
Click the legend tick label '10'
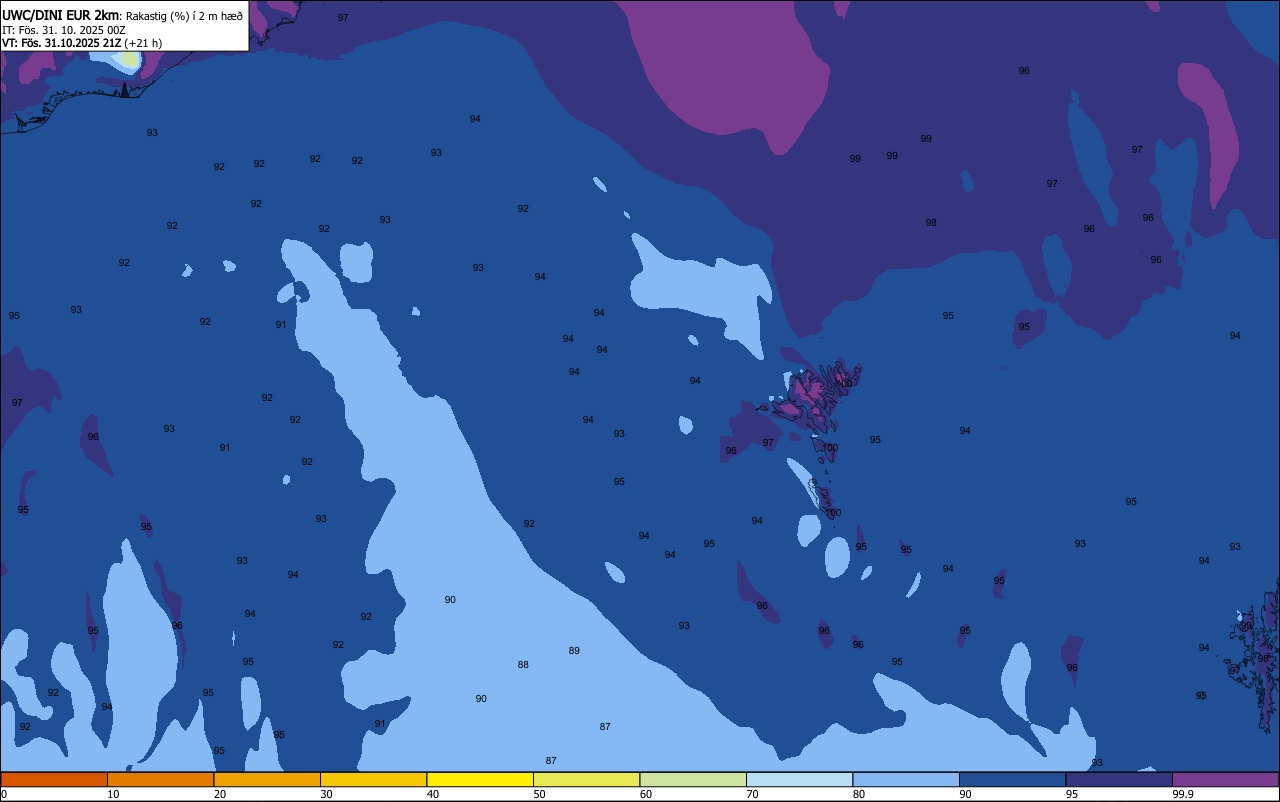tap(113, 794)
